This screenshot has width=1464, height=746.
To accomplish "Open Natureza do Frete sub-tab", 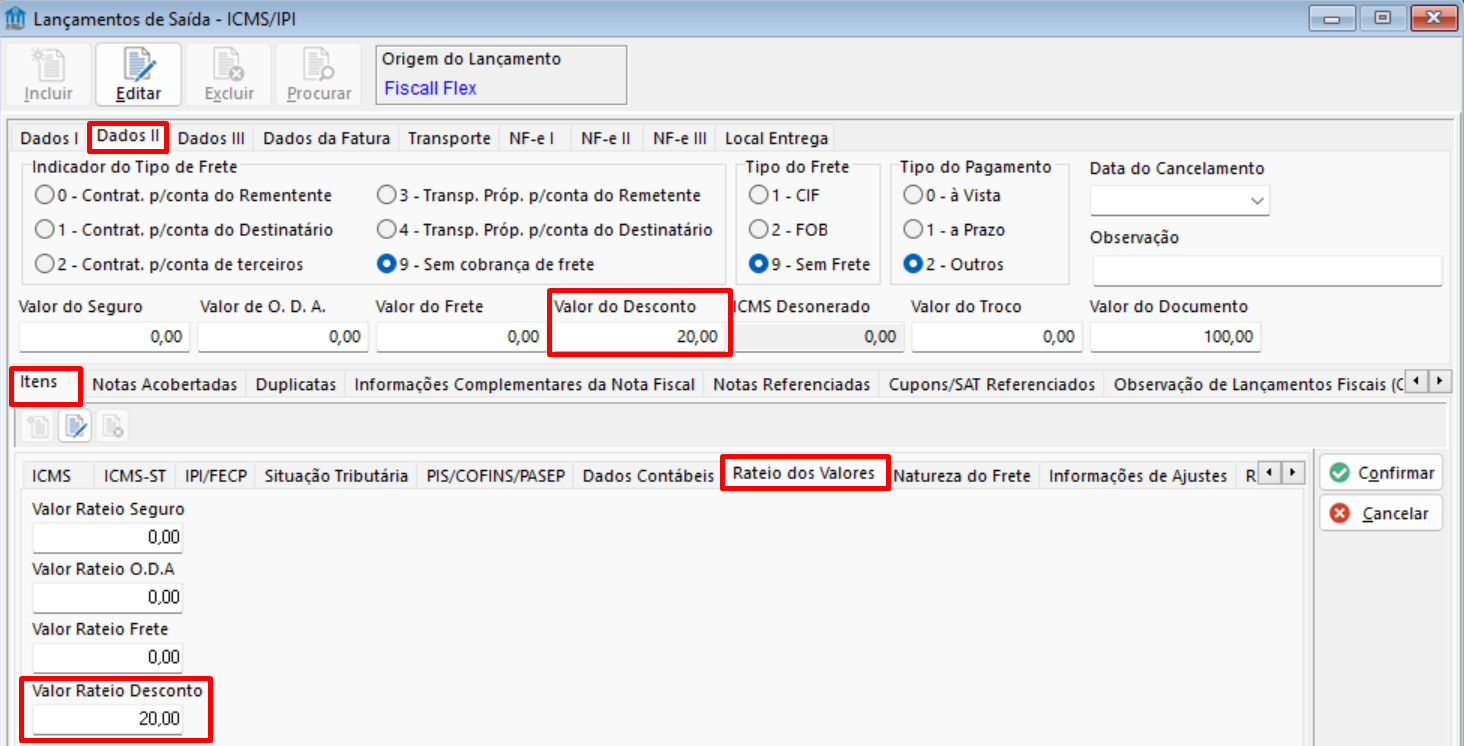I will point(962,476).
